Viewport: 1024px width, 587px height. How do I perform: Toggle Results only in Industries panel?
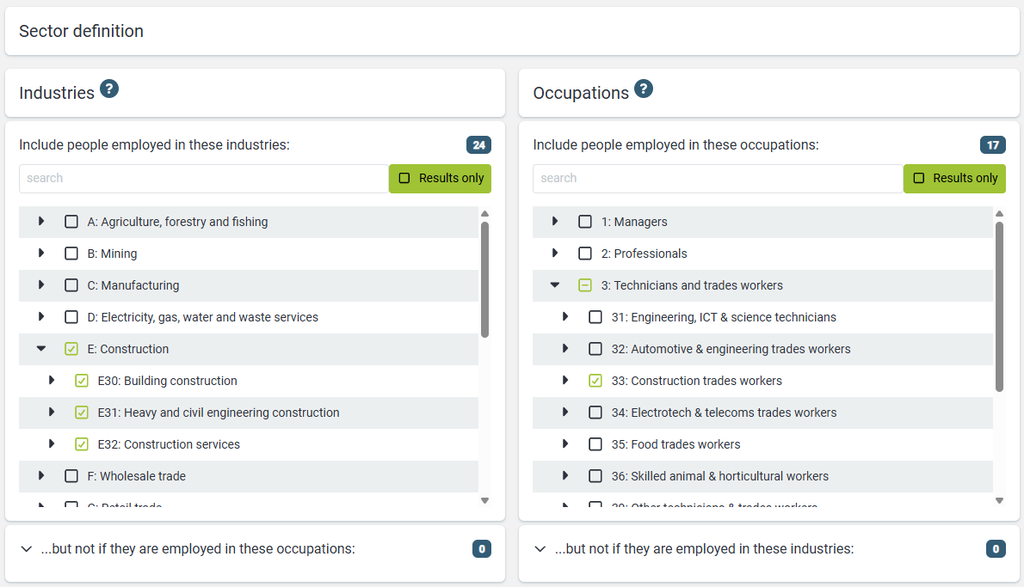click(x=440, y=178)
